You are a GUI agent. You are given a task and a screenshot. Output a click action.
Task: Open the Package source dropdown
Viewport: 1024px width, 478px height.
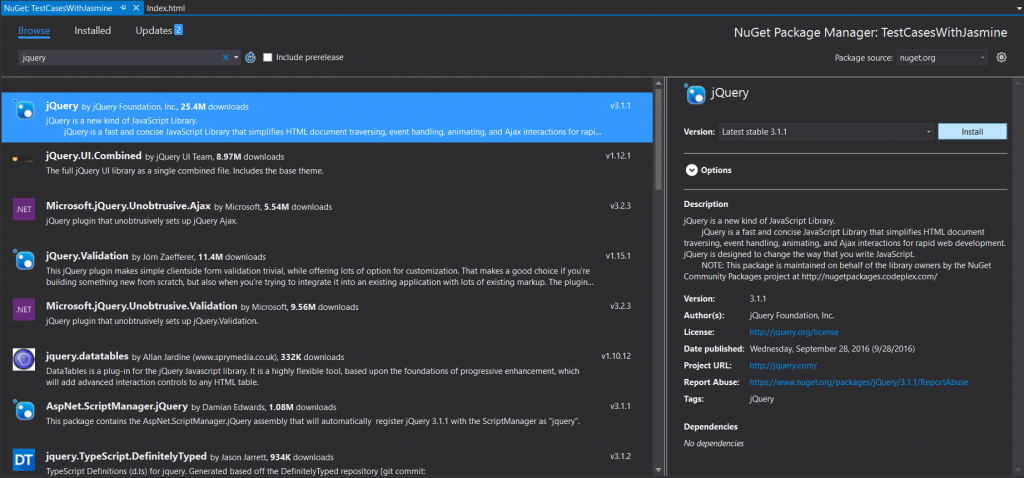[x=942, y=57]
